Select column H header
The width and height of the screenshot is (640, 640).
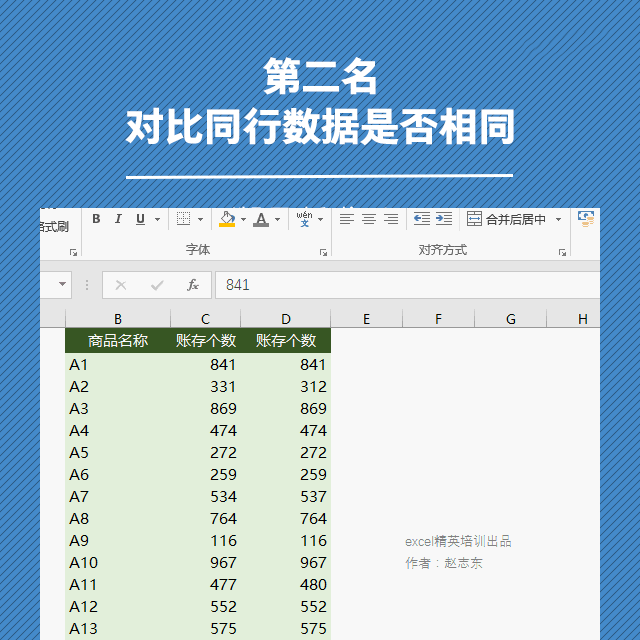(x=573, y=319)
